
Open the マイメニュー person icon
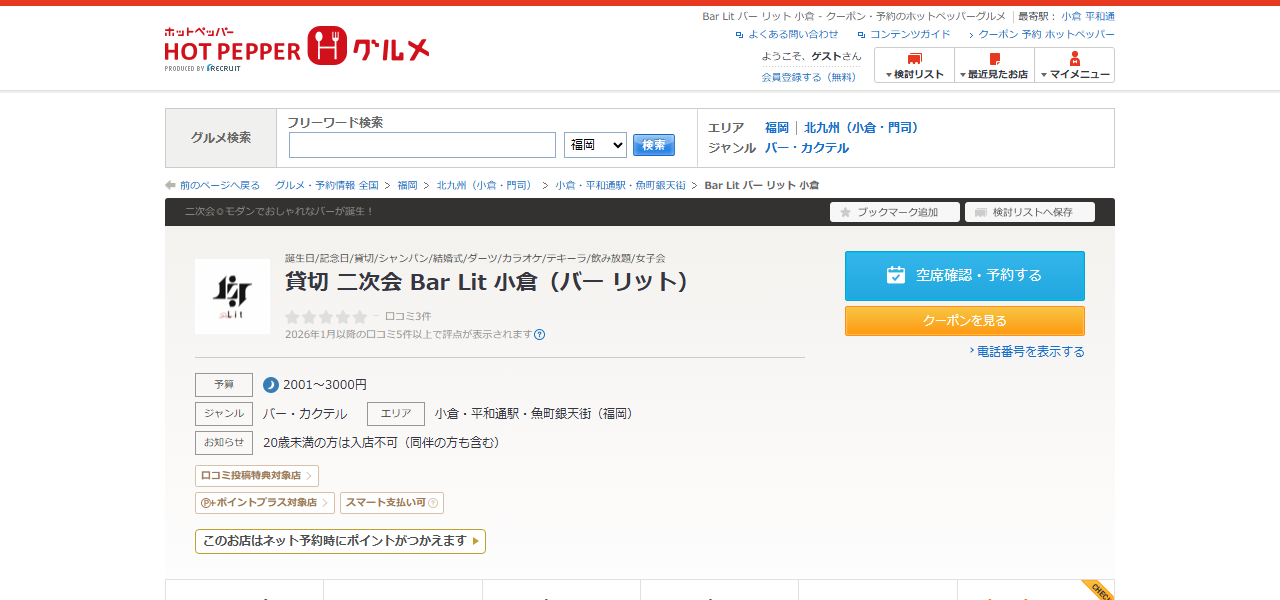[1075, 58]
